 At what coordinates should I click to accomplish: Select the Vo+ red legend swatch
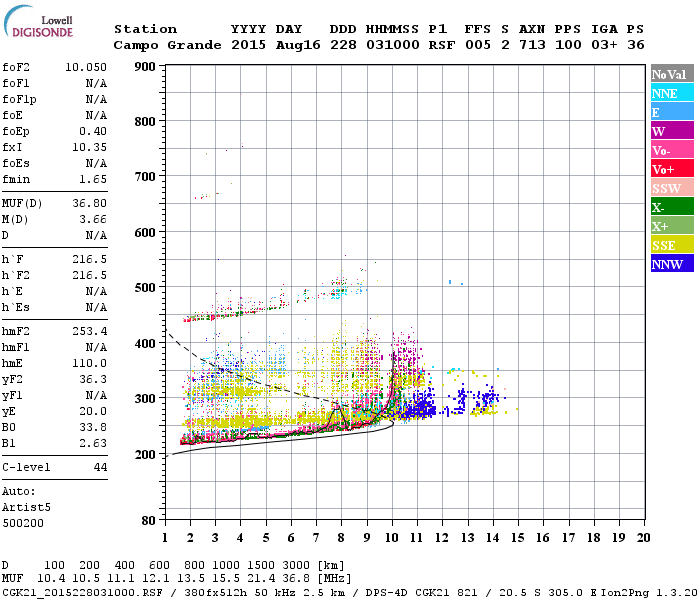point(672,169)
